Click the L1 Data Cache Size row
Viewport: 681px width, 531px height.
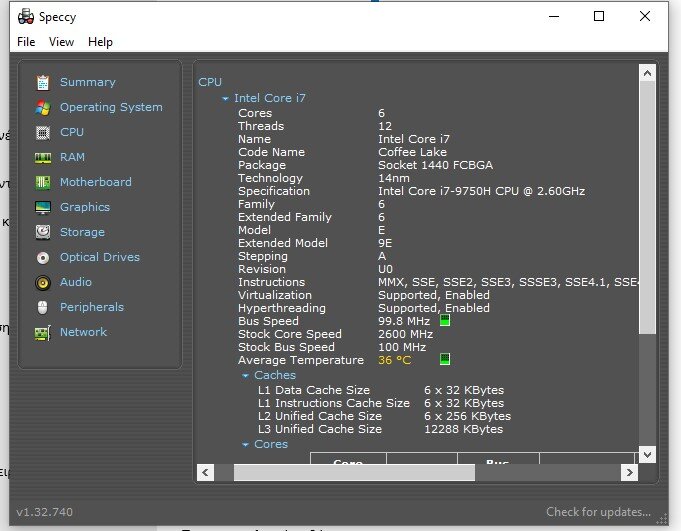381,390
